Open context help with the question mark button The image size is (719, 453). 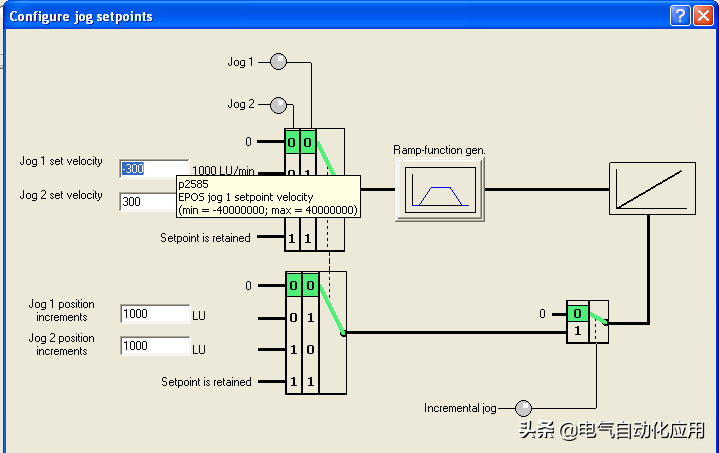[680, 15]
